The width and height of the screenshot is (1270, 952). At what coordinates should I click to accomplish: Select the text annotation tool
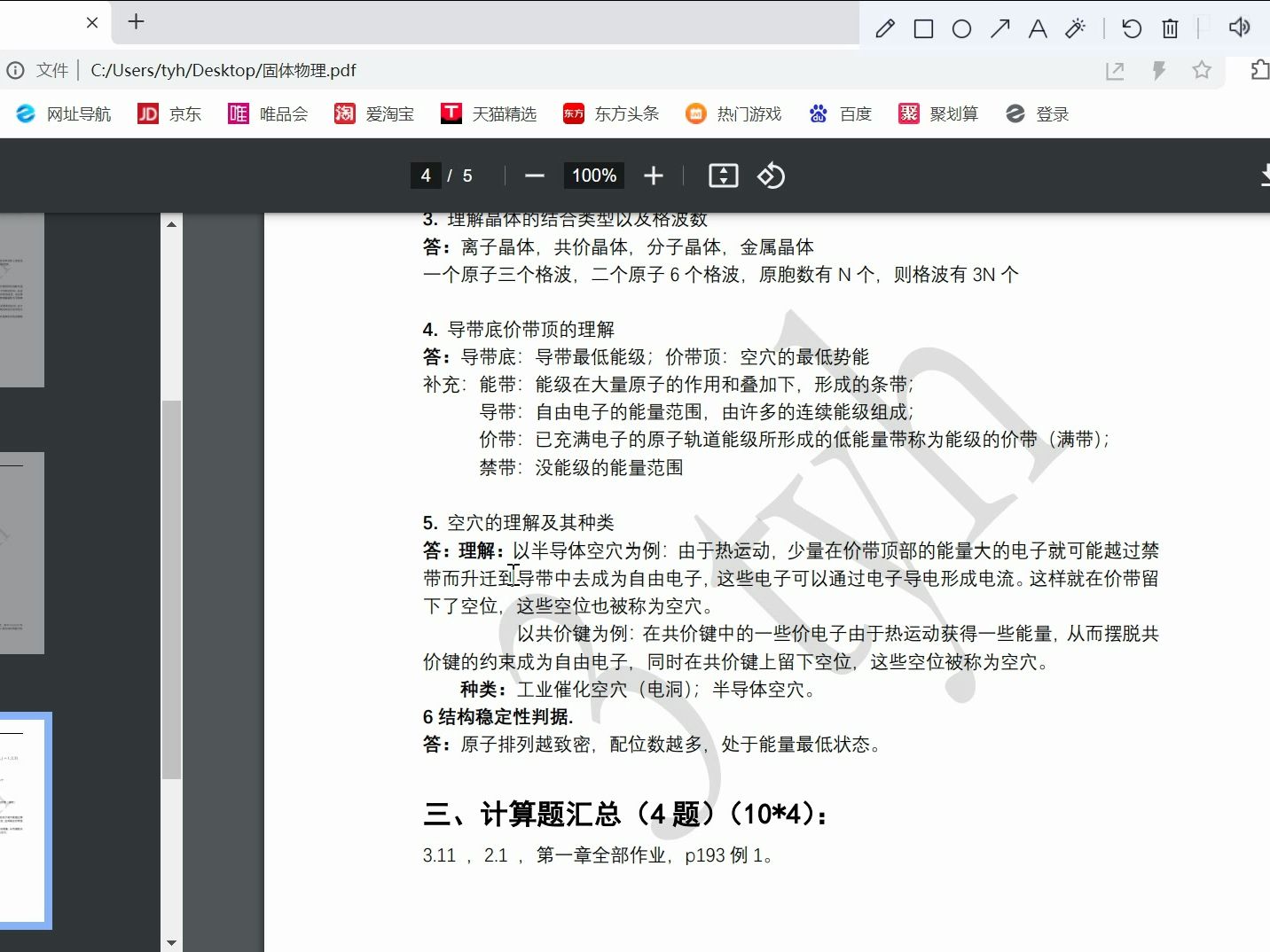click(1038, 28)
